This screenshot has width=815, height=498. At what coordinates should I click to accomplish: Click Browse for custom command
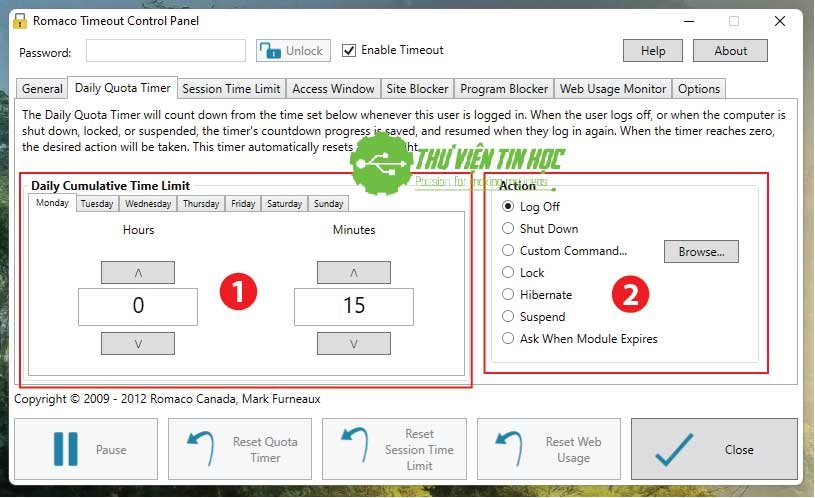700,252
